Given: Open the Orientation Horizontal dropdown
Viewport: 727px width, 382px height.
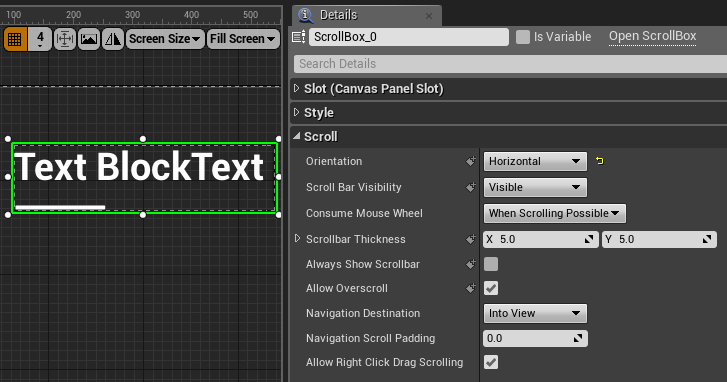Looking at the screenshot, I should point(535,161).
